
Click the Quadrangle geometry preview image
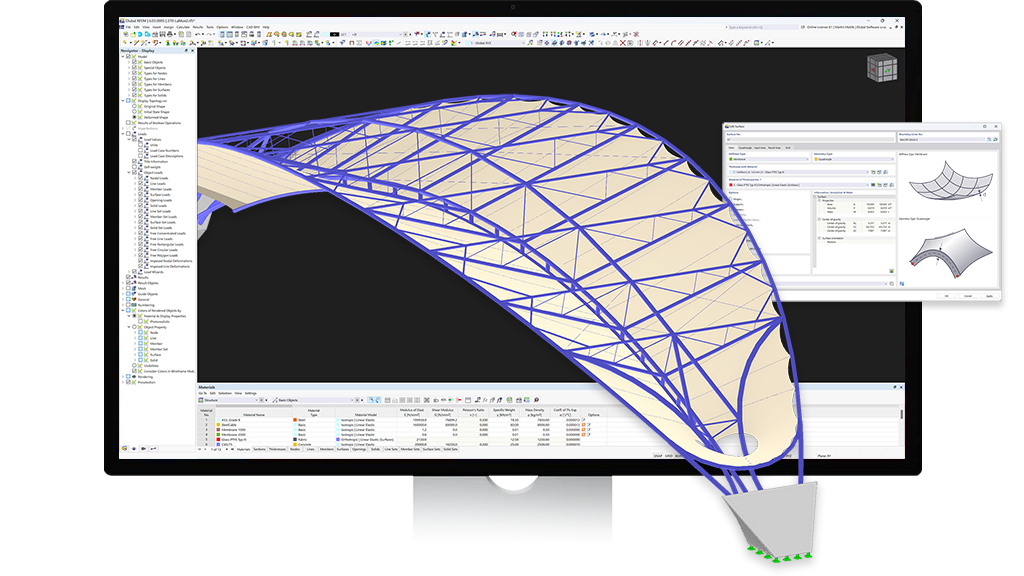[x=950, y=253]
